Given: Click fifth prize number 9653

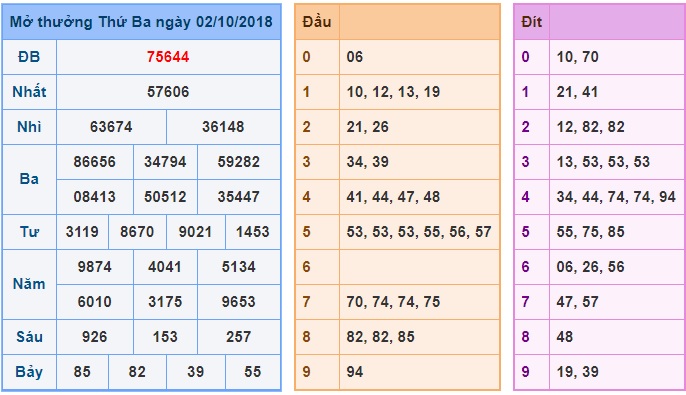Looking at the screenshot, I should click(238, 302).
